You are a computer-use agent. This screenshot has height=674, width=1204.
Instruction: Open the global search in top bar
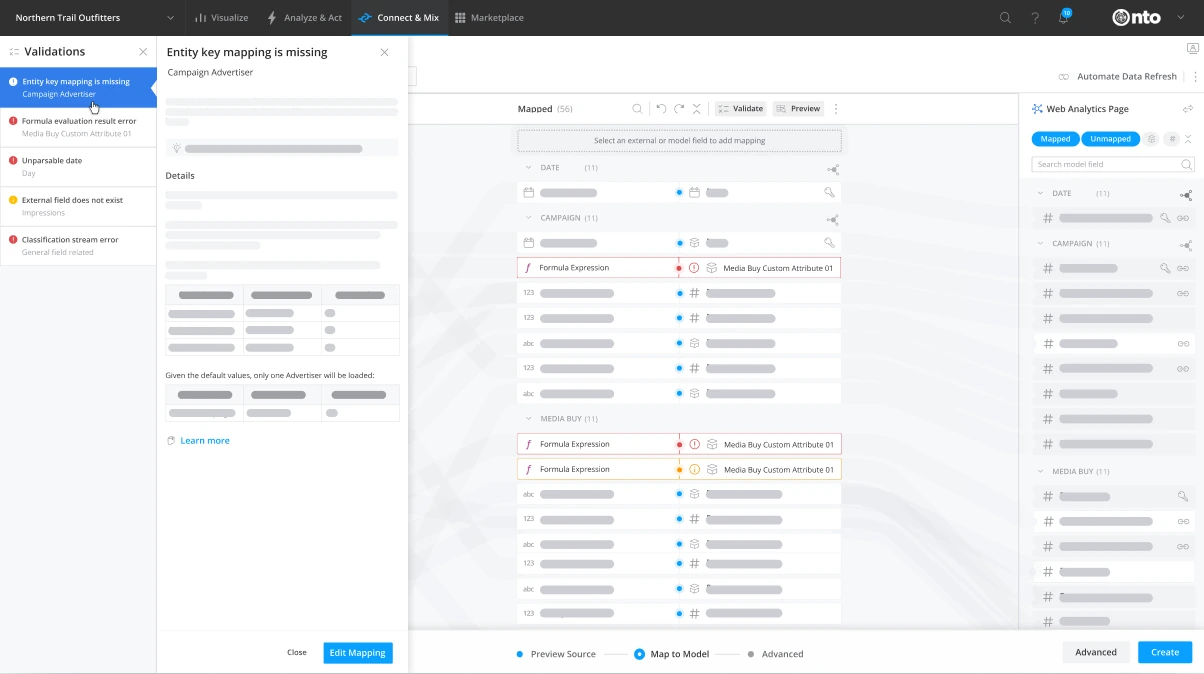[x=1005, y=18]
